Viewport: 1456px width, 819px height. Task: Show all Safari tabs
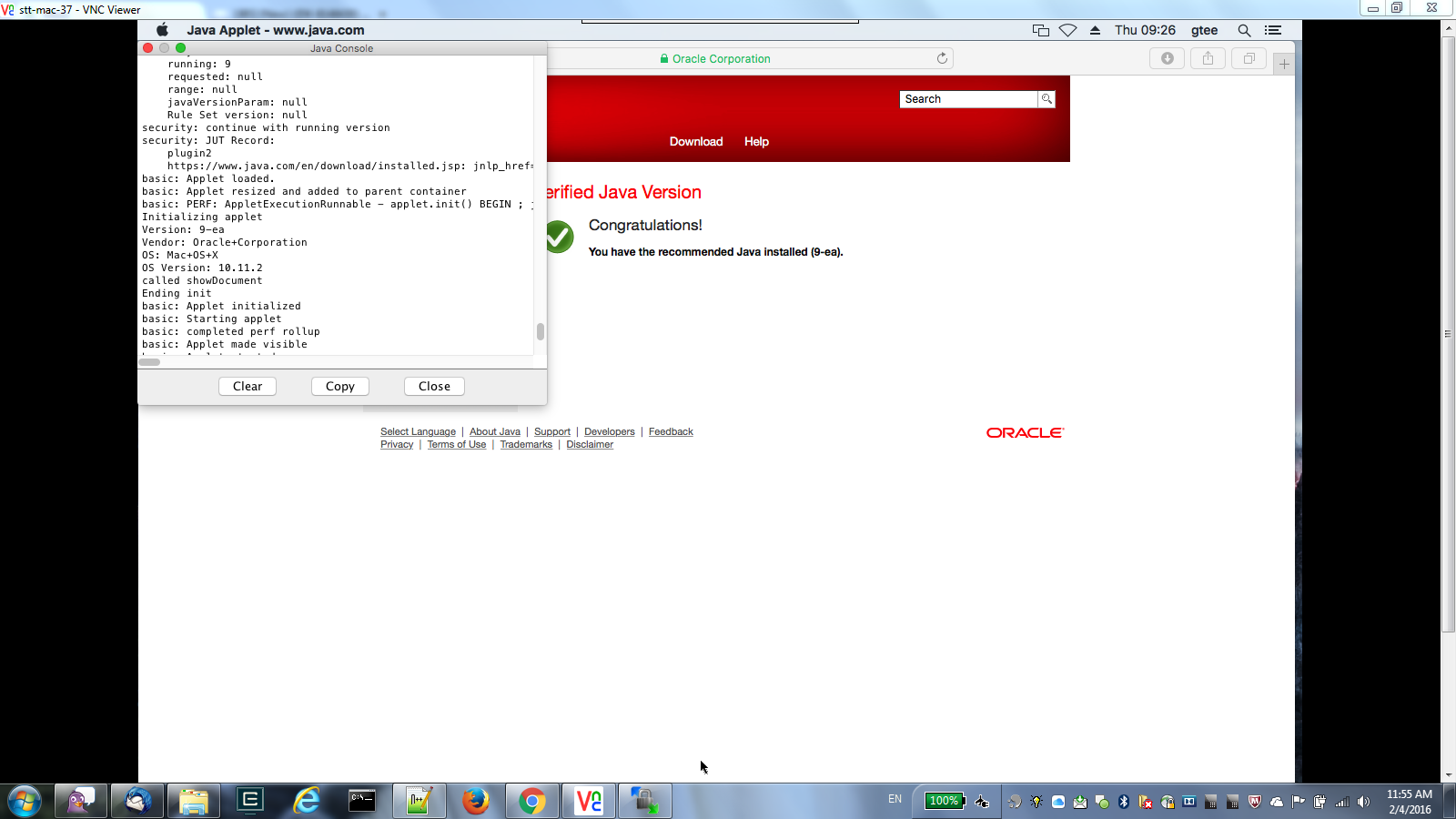coord(1249,58)
